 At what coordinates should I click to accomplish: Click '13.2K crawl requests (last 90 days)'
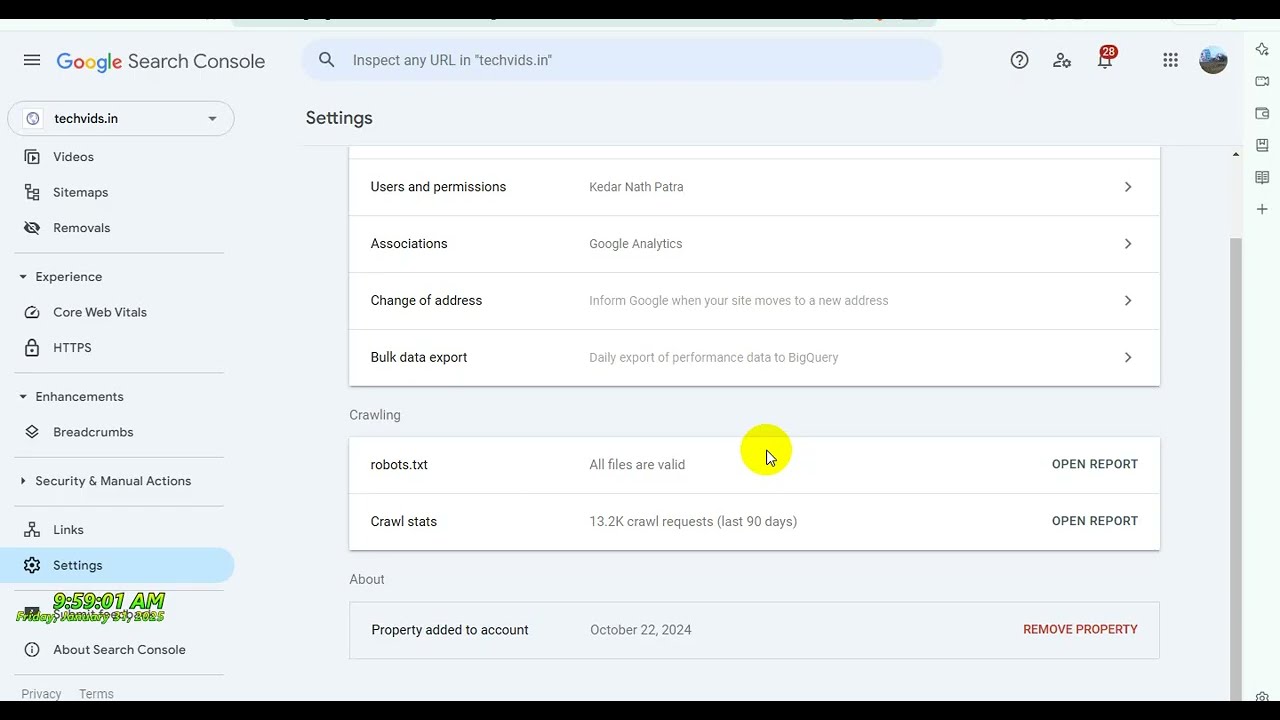693,521
